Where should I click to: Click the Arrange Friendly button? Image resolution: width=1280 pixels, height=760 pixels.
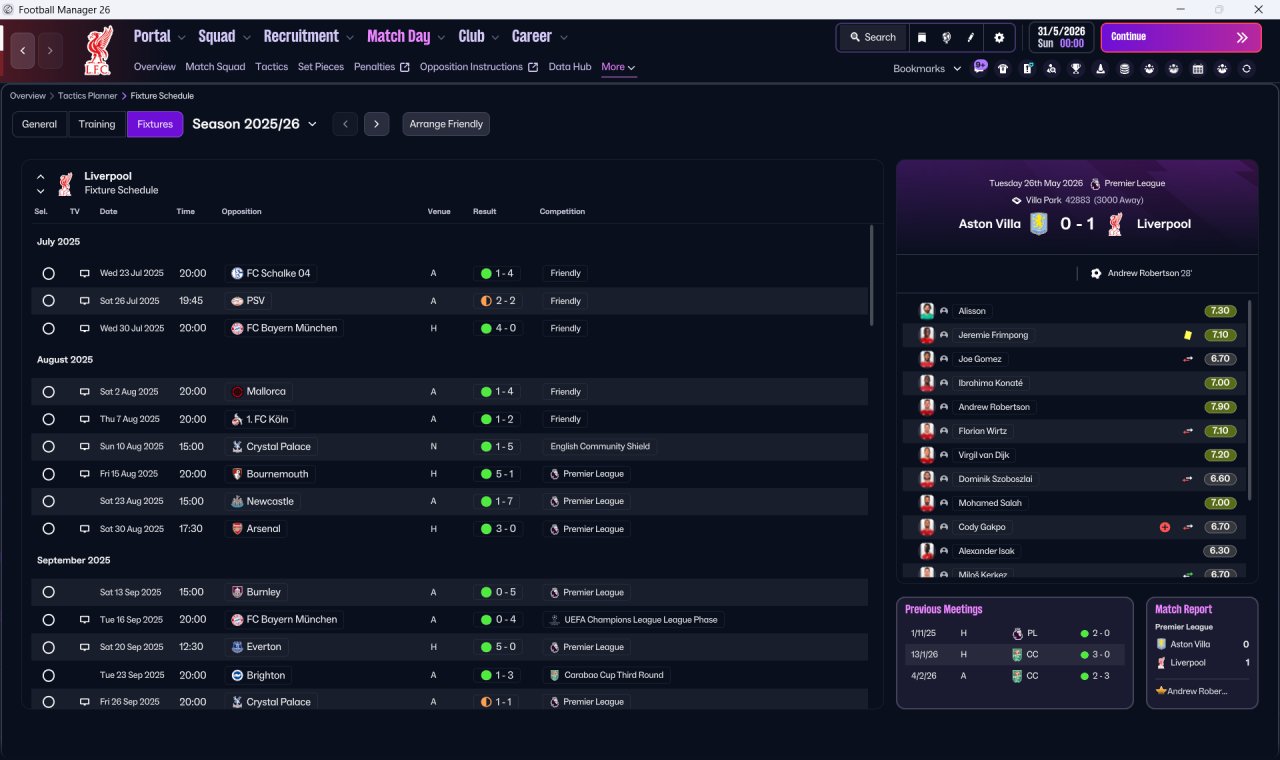446,124
